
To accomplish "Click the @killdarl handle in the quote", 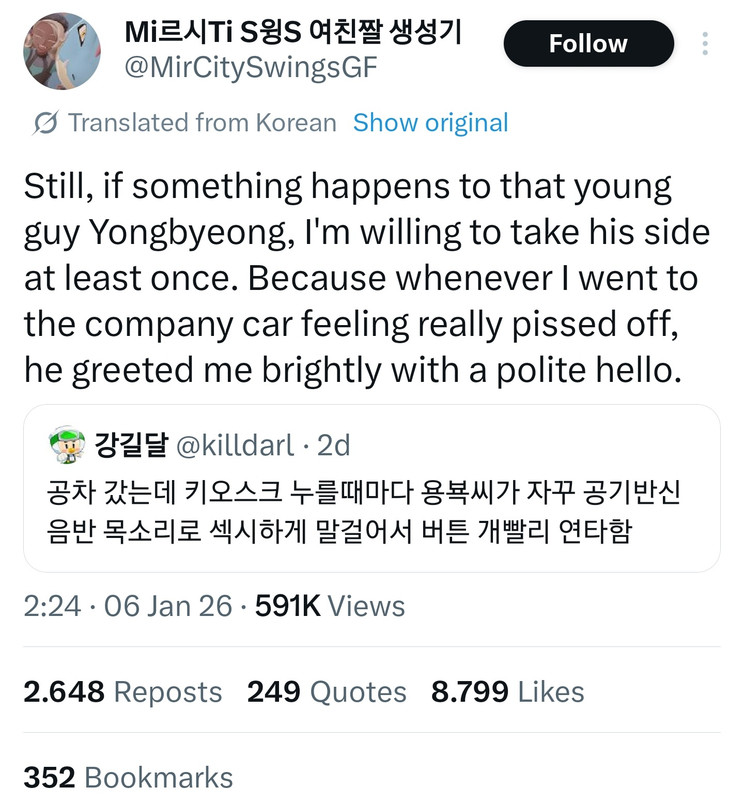I will coord(235,445).
